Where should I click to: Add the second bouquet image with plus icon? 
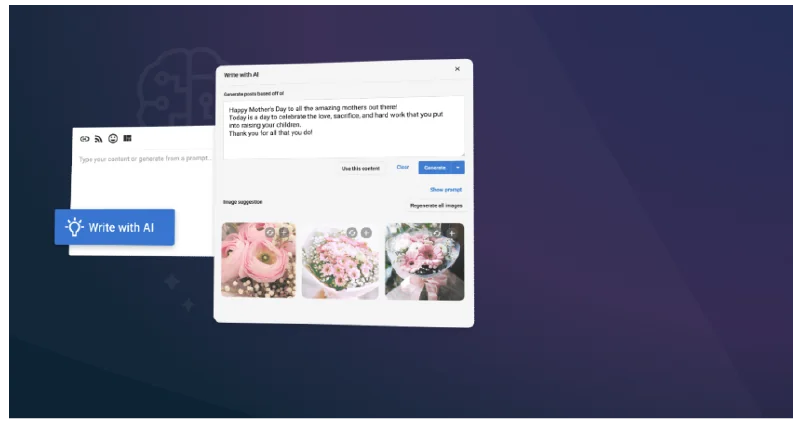tap(366, 232)
